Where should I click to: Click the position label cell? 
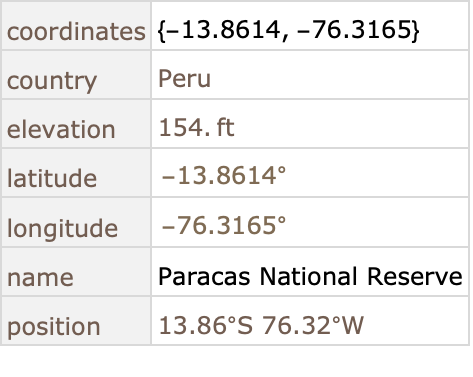[76, 321]
